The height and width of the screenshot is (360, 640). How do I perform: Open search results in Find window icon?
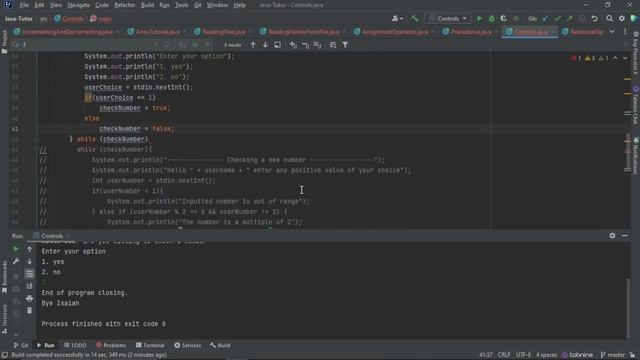[x=278, y=45]
